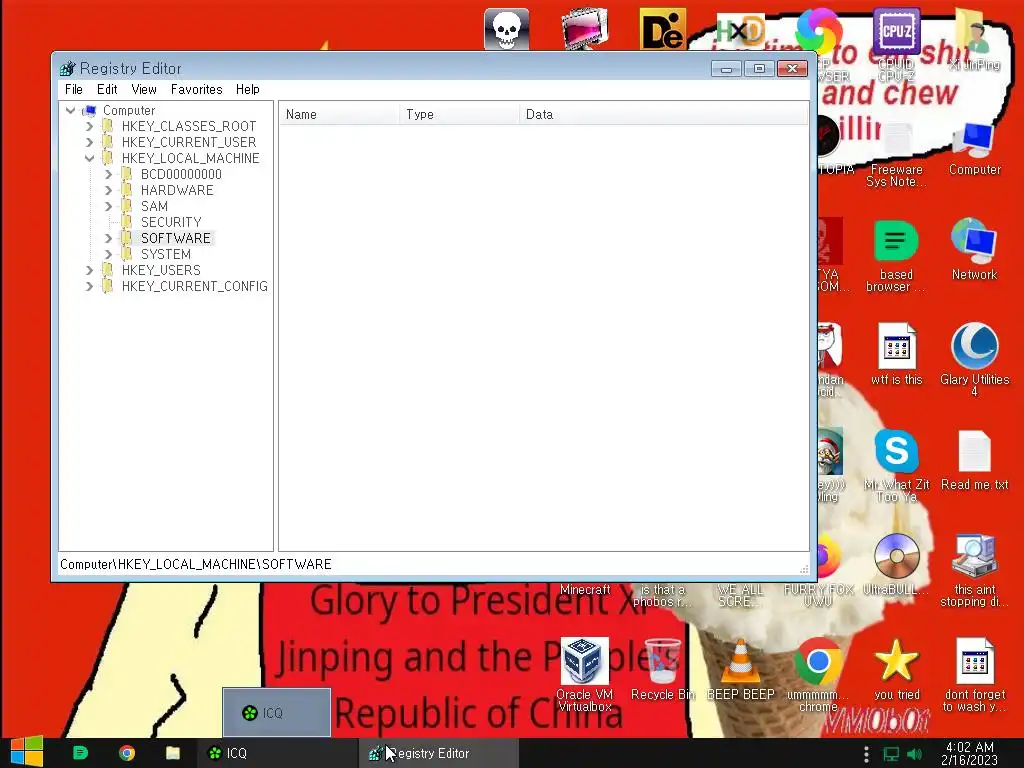Expand HKEY_USERS arrow
The height and width of the screenshot is (768, 1024).
tap(89, 270)
